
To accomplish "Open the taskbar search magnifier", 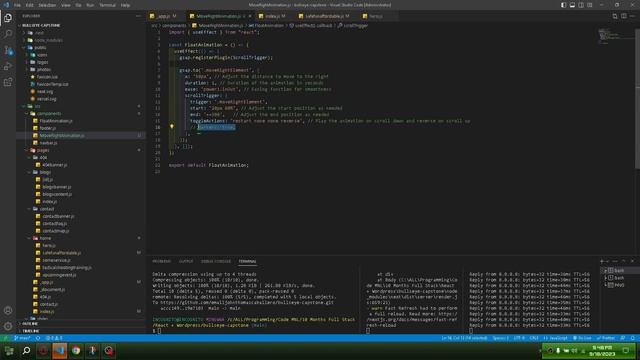I will (27, 351).
